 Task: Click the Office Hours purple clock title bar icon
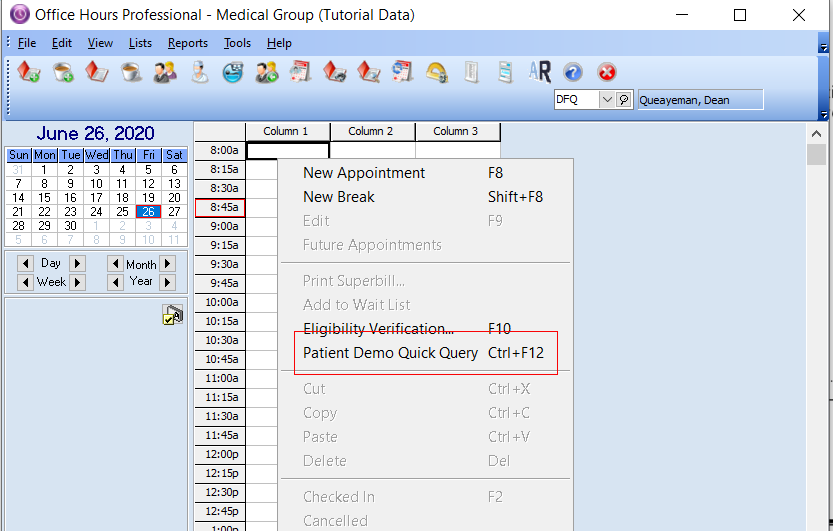coord(20,14)
